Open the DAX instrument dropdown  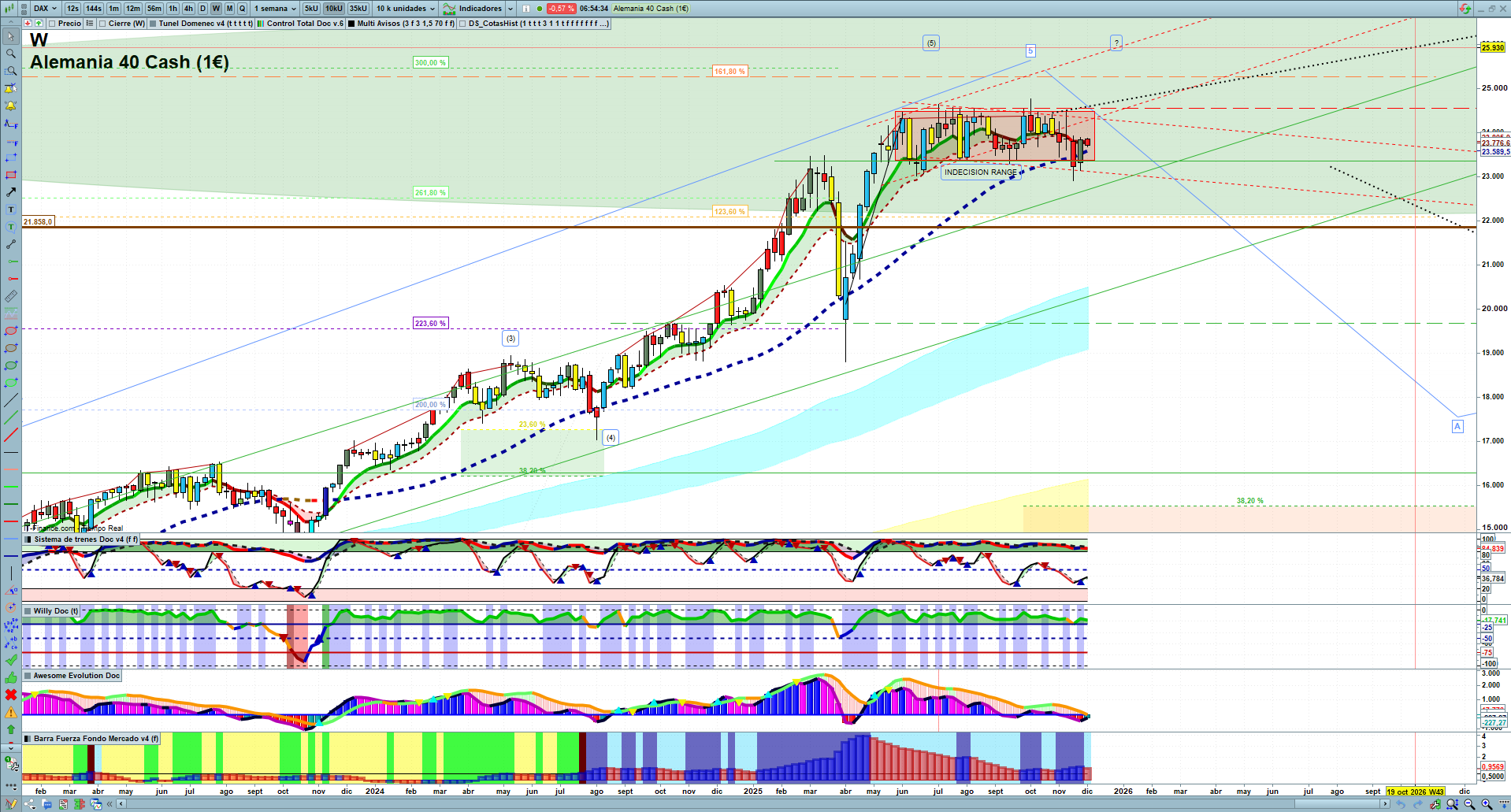coord(45,9)
